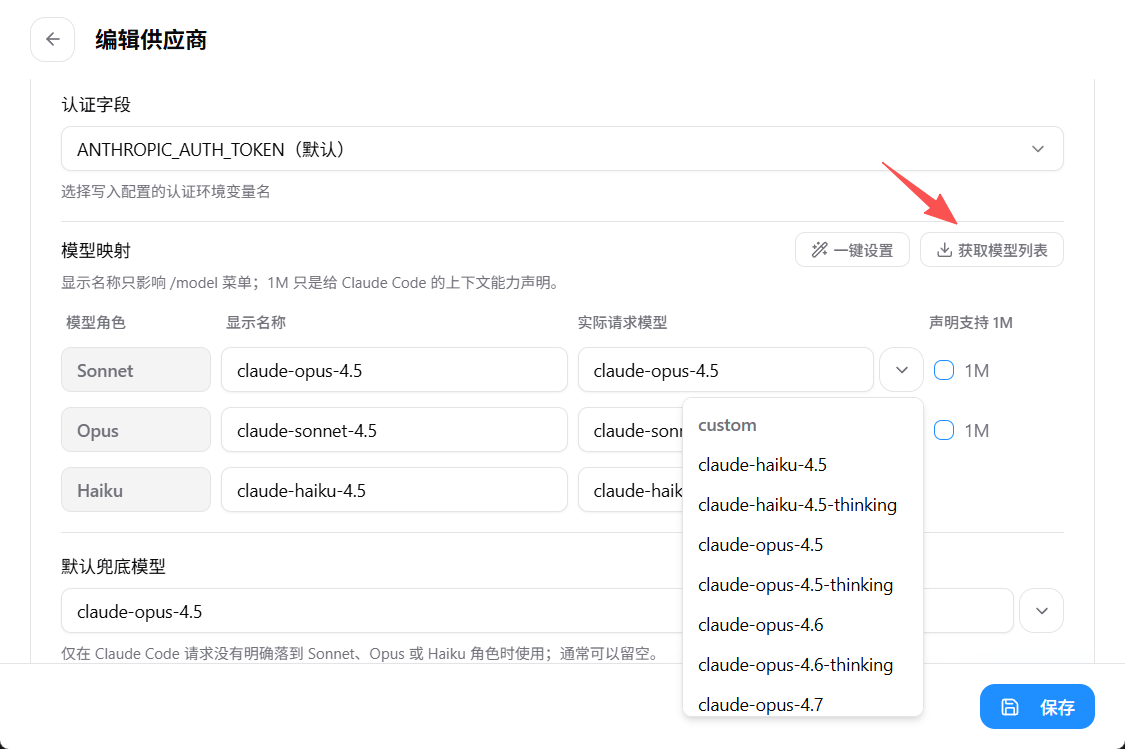
Task: Select claude-opus-4.7 from dropdown list
Action: pos(802,703)
